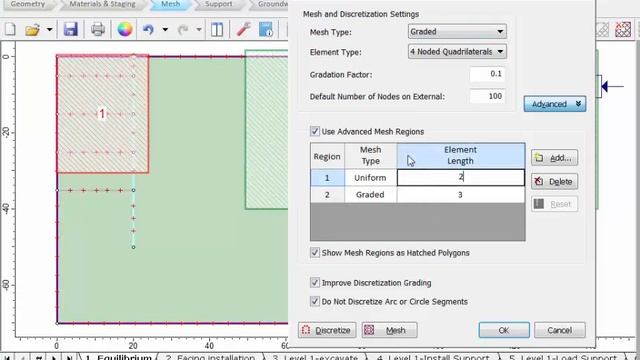The image size is (640, 360).
Task: Click the red mesh grid icon at top right
Action: 623,29
